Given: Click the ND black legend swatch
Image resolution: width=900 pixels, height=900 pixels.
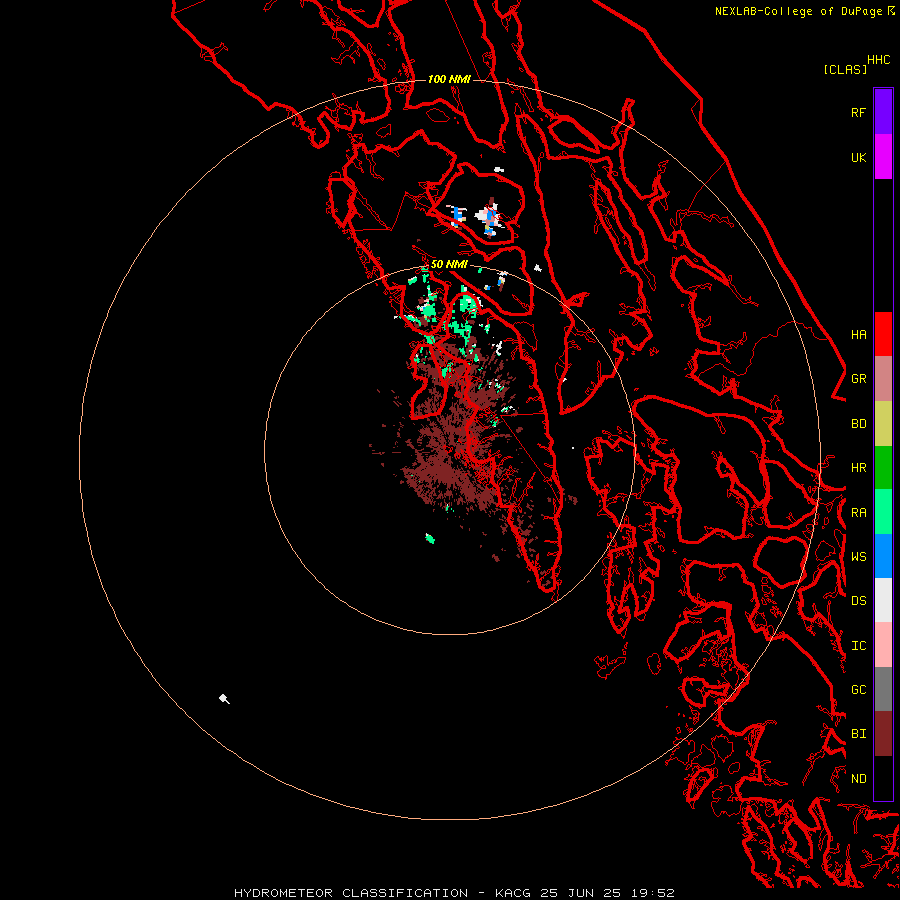Looking at the screenshot, I should 883,778.
